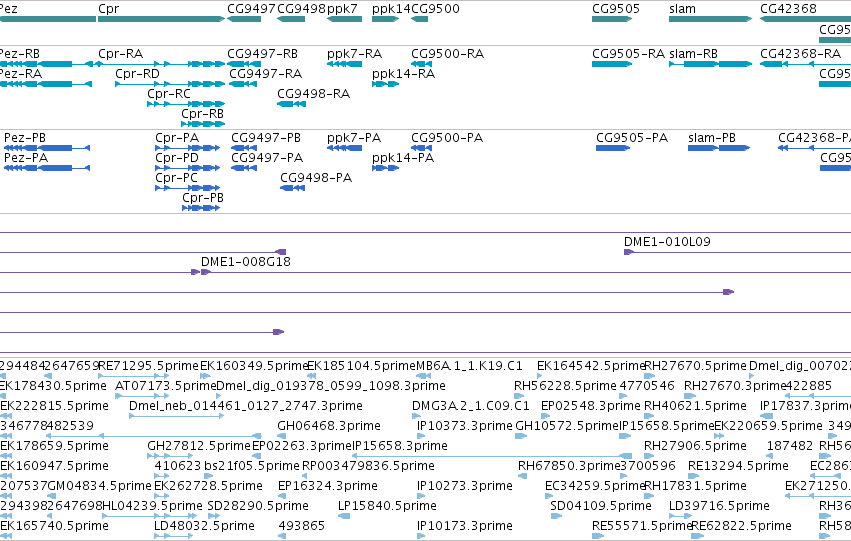Select the EP02548.3prime EST label
Image resolution: width=851 pixels, height=541 pixels.
pyautogui.click(x=590, y=406)
